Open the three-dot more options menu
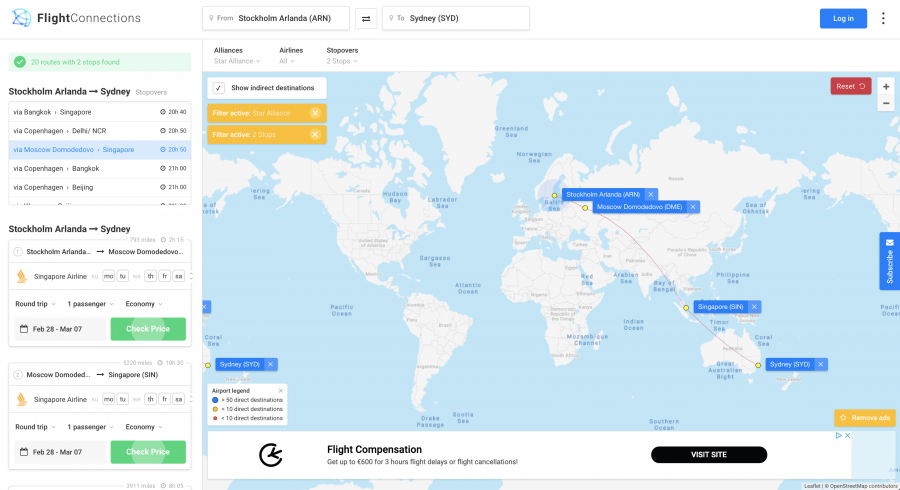The width and height of the screenshot is (900, 490). coord(882,18)
